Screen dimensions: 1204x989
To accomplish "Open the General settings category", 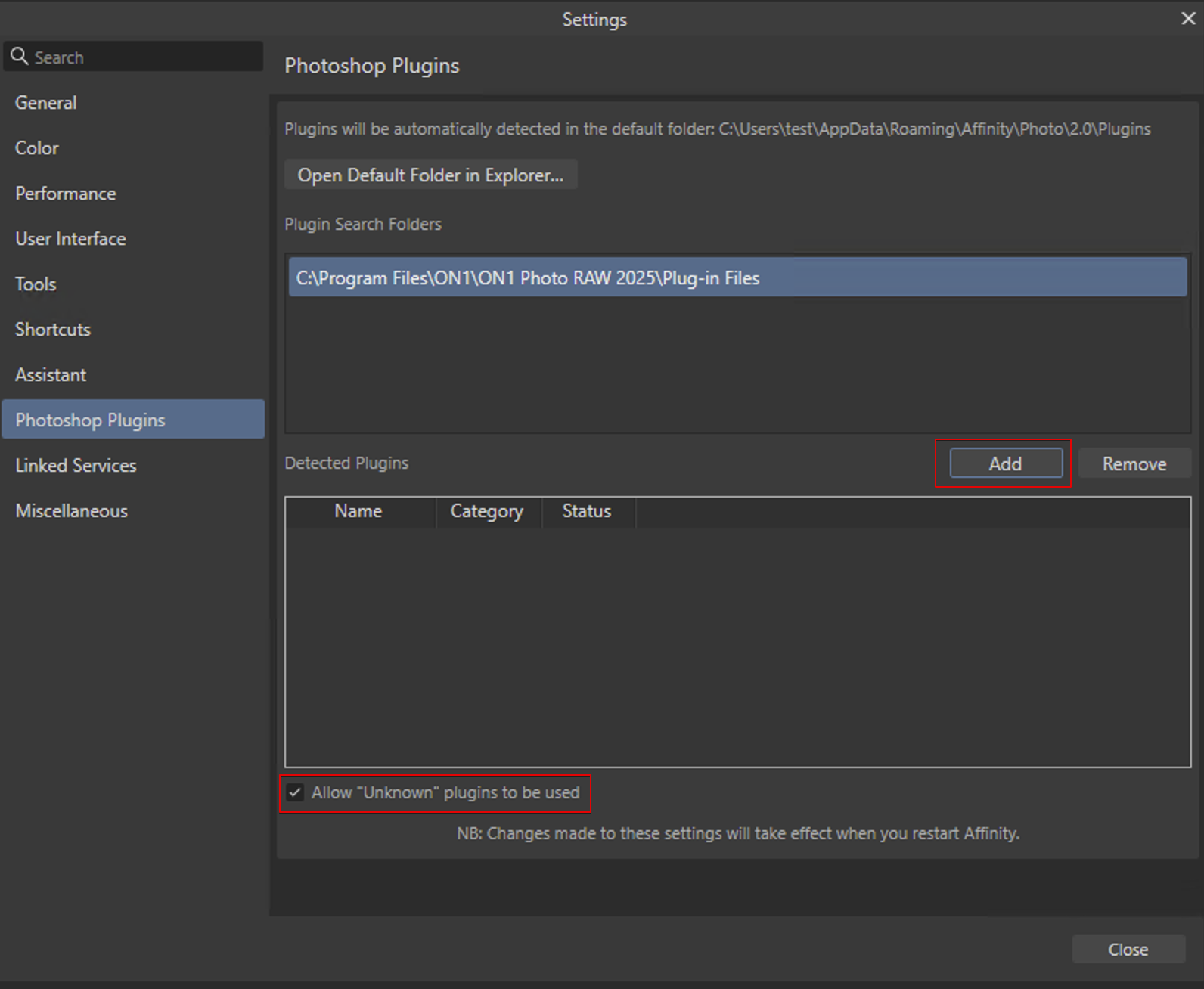I will coord(45,103).
